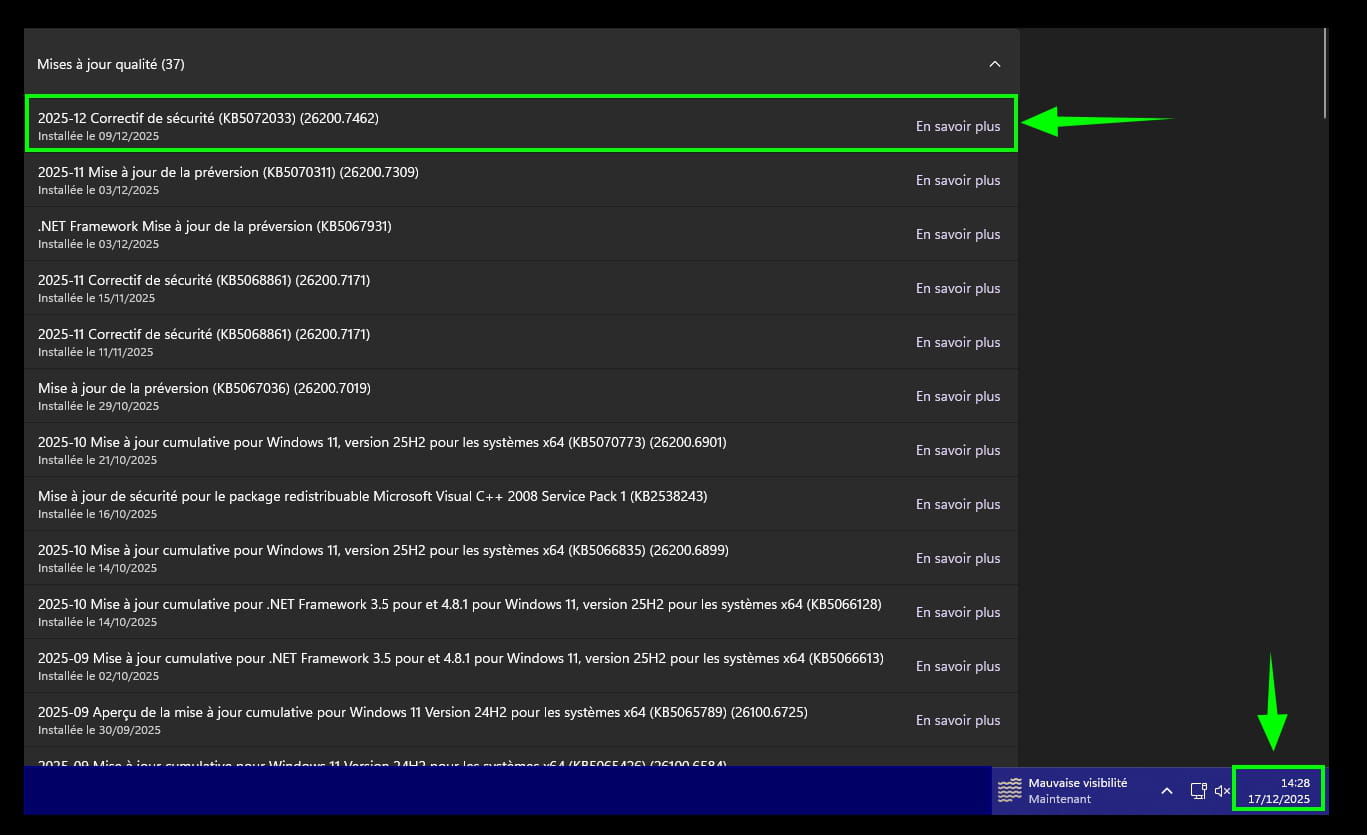1367x835 pixels.
Task: Click the vertical scrollbar on the right edge
Action: point(1325,75)
